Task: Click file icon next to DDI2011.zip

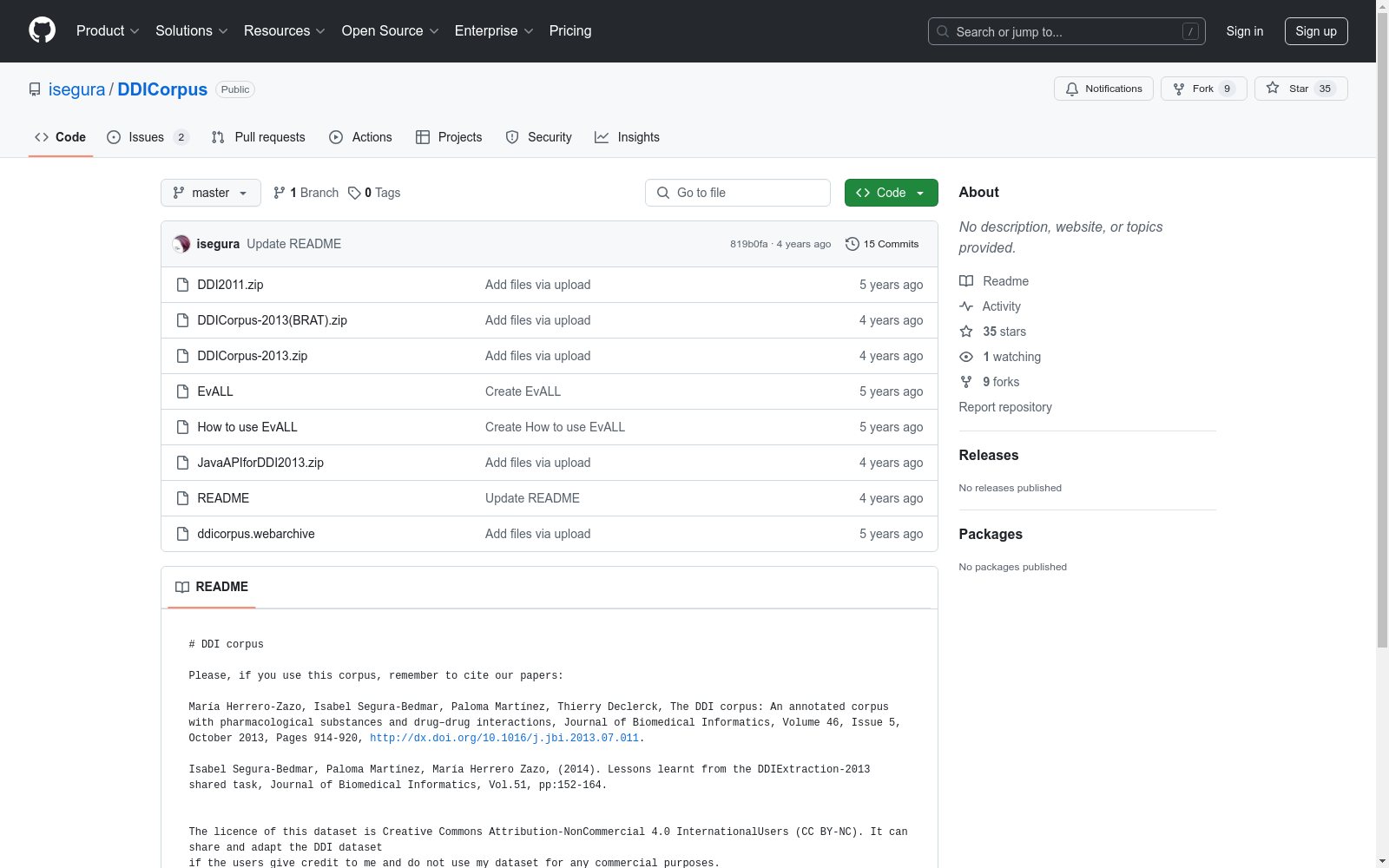Action: [182, 285]
